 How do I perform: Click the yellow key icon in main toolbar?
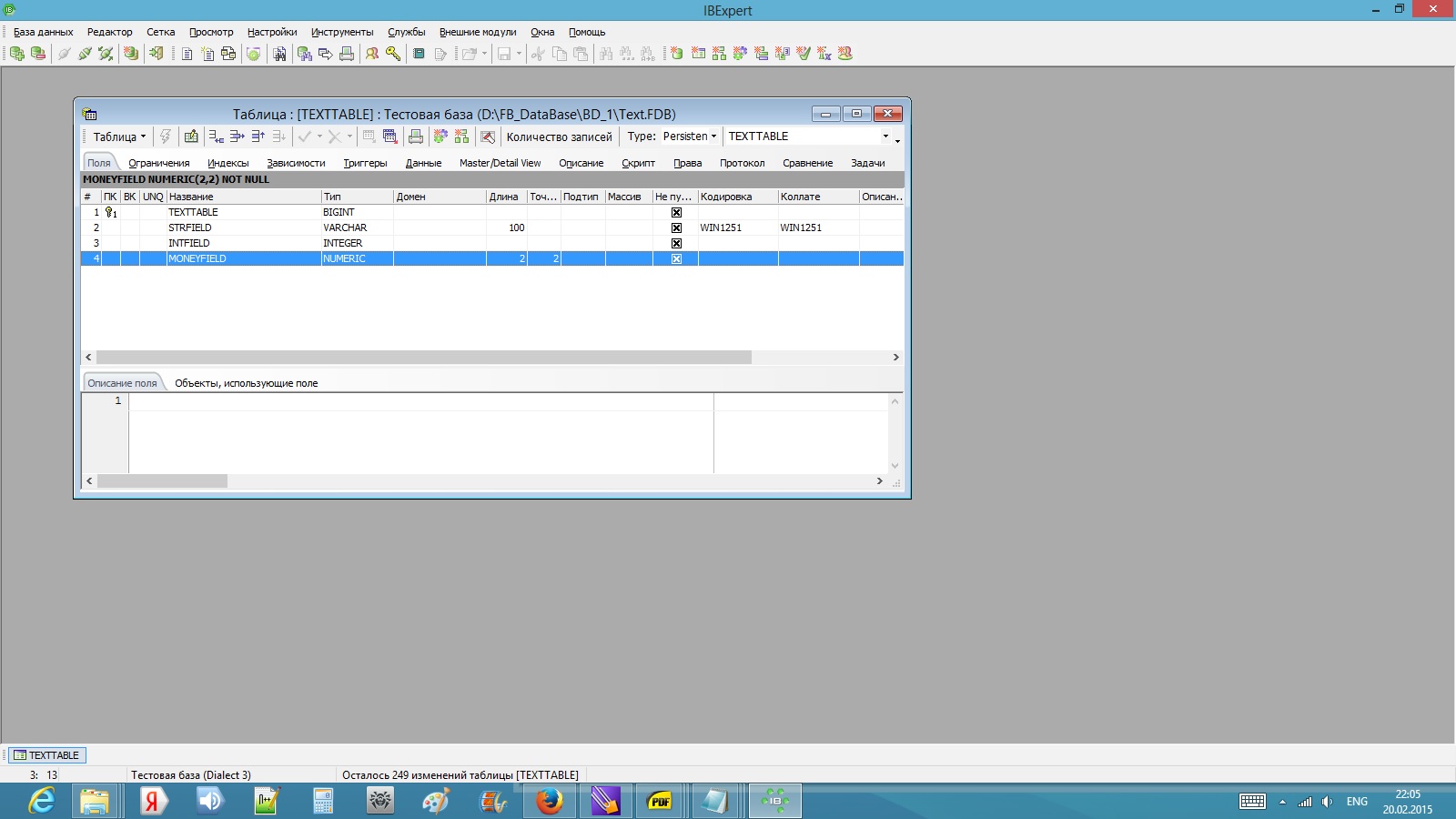pos(393,54)
